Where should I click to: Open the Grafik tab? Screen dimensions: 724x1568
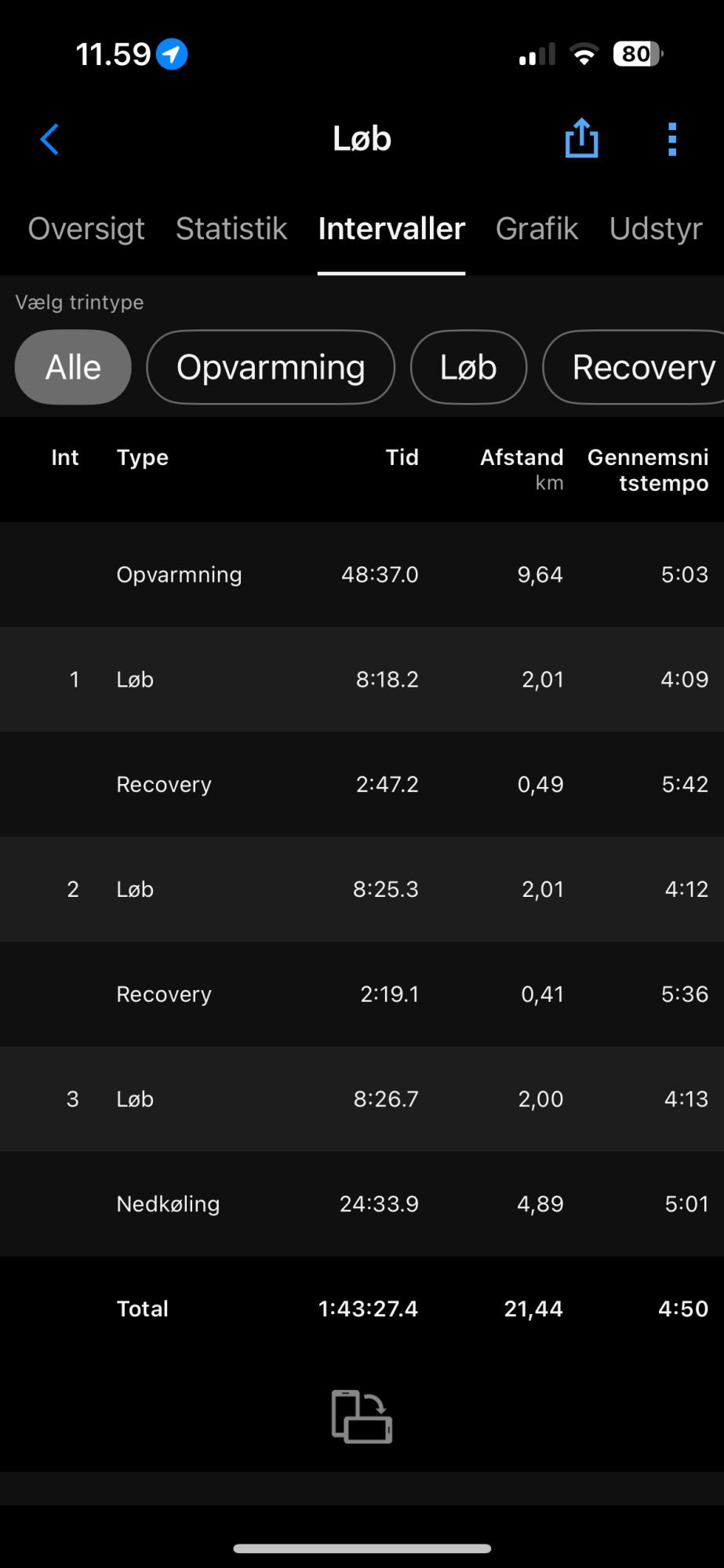[x=537, y=229]
